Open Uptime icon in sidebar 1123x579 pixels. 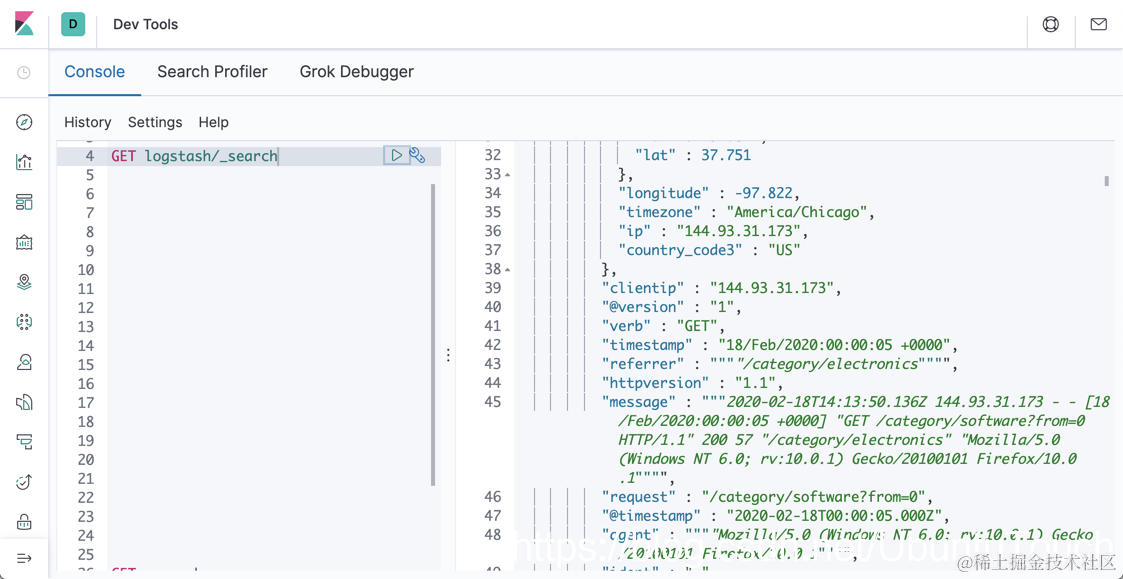[x=24, y=482]
